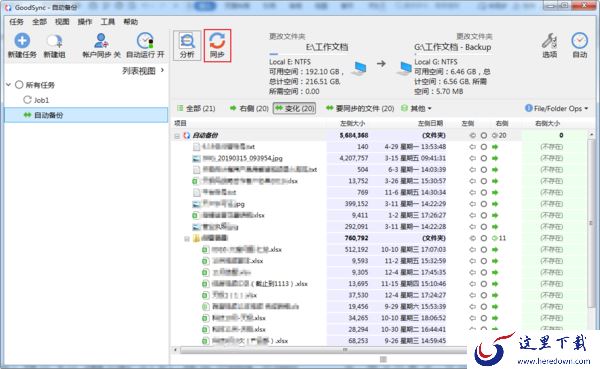Collapse the 所有任务 tree chevron
The width and height of the screenshot is (600, 369).
tap(8, 85)
